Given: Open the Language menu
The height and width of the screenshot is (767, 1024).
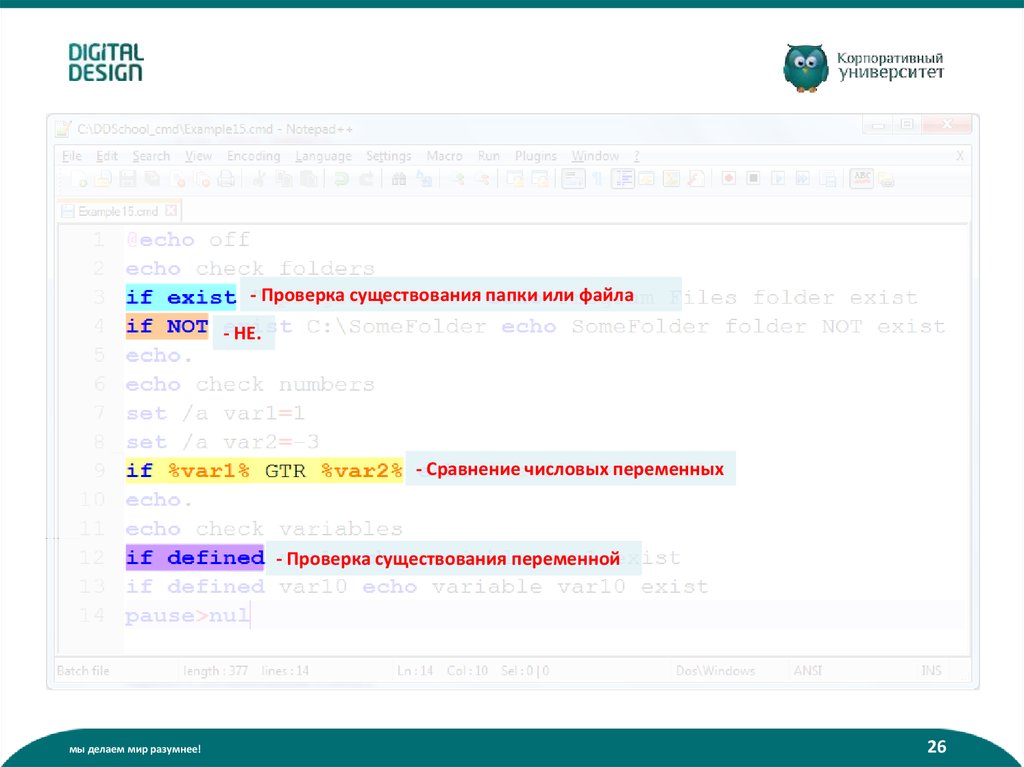Looking at the screenshot, I should pyautogui.click(x=323, y=156).
